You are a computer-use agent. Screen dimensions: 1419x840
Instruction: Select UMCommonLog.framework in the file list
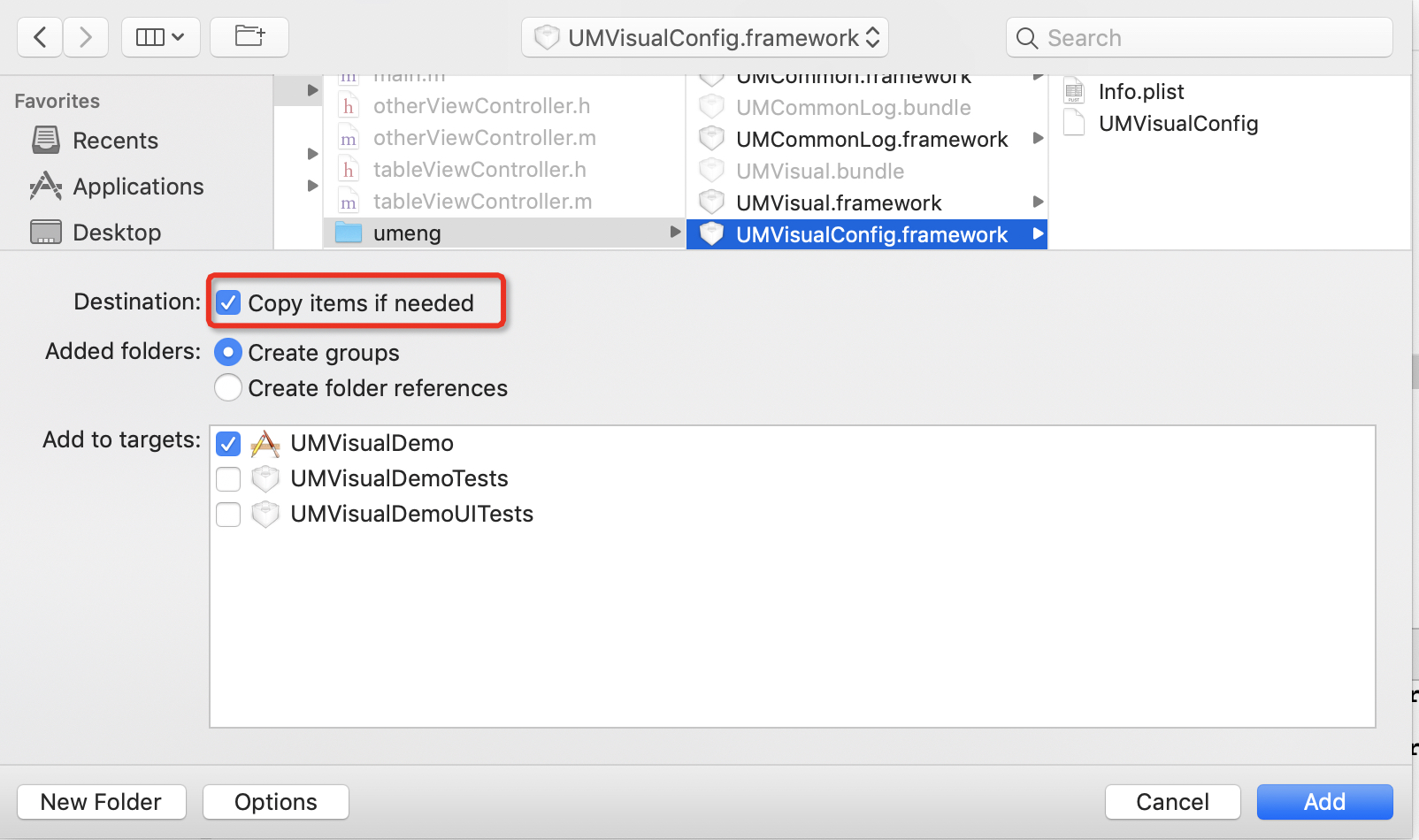pos(871,140)
